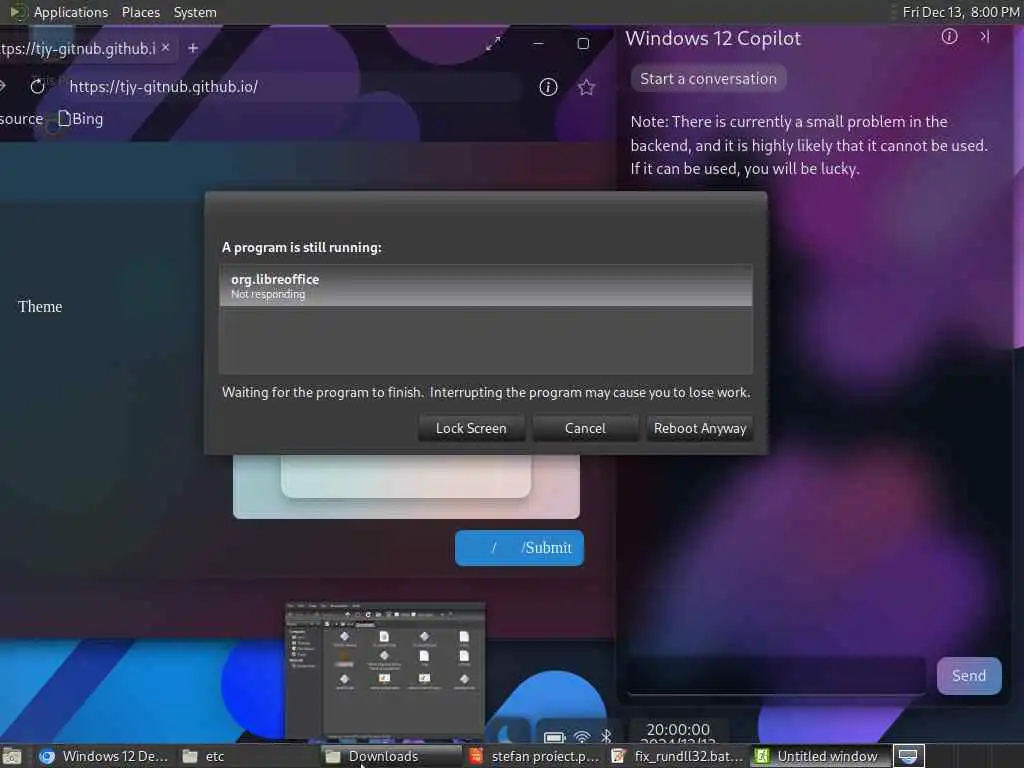Screen dimensions: 1024x768
Task: Collapse the Copilot panel with arrow icon
Action: point(984,37)
